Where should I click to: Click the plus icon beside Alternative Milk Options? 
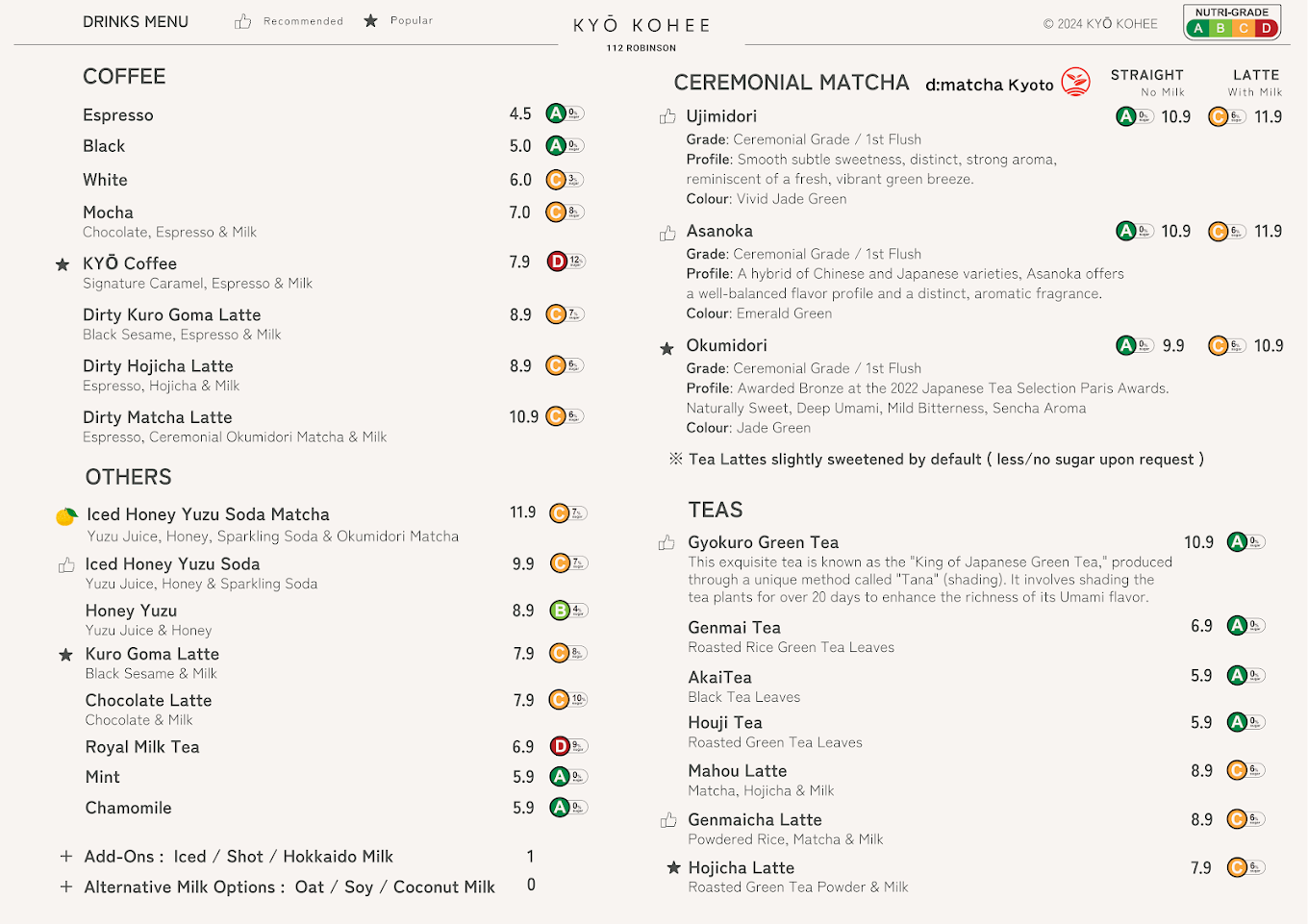point(65,887)
